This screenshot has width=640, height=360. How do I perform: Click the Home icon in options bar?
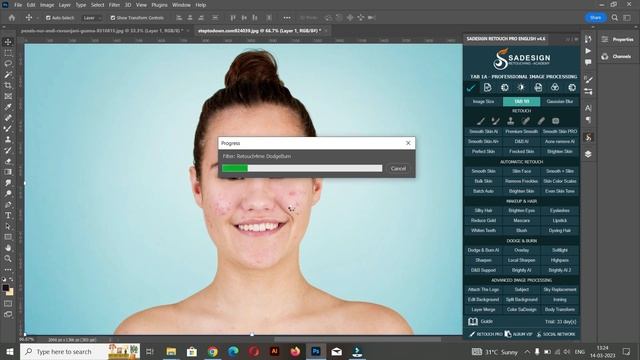pos(11,18)
